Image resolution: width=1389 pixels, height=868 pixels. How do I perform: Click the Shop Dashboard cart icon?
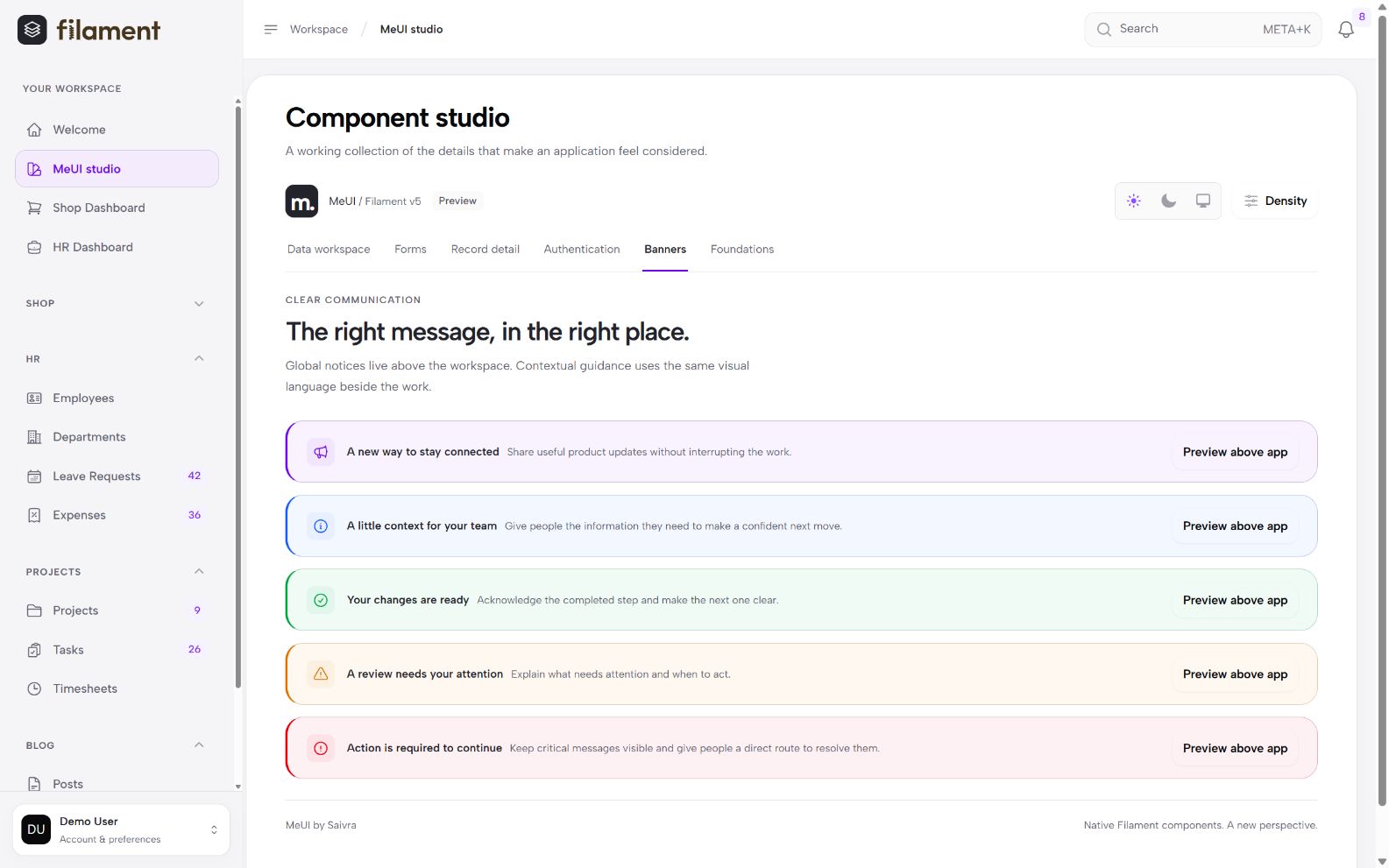(34, 208)
